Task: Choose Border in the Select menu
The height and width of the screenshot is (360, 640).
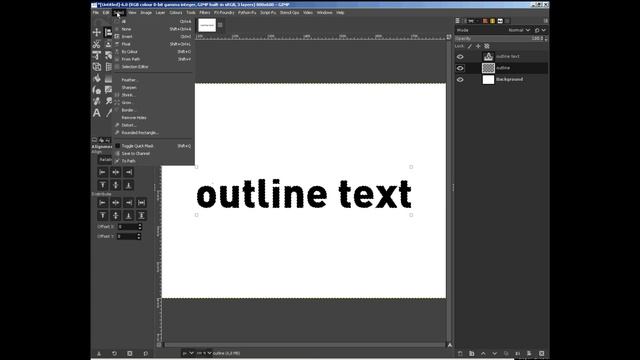Action: click(153, 110)
